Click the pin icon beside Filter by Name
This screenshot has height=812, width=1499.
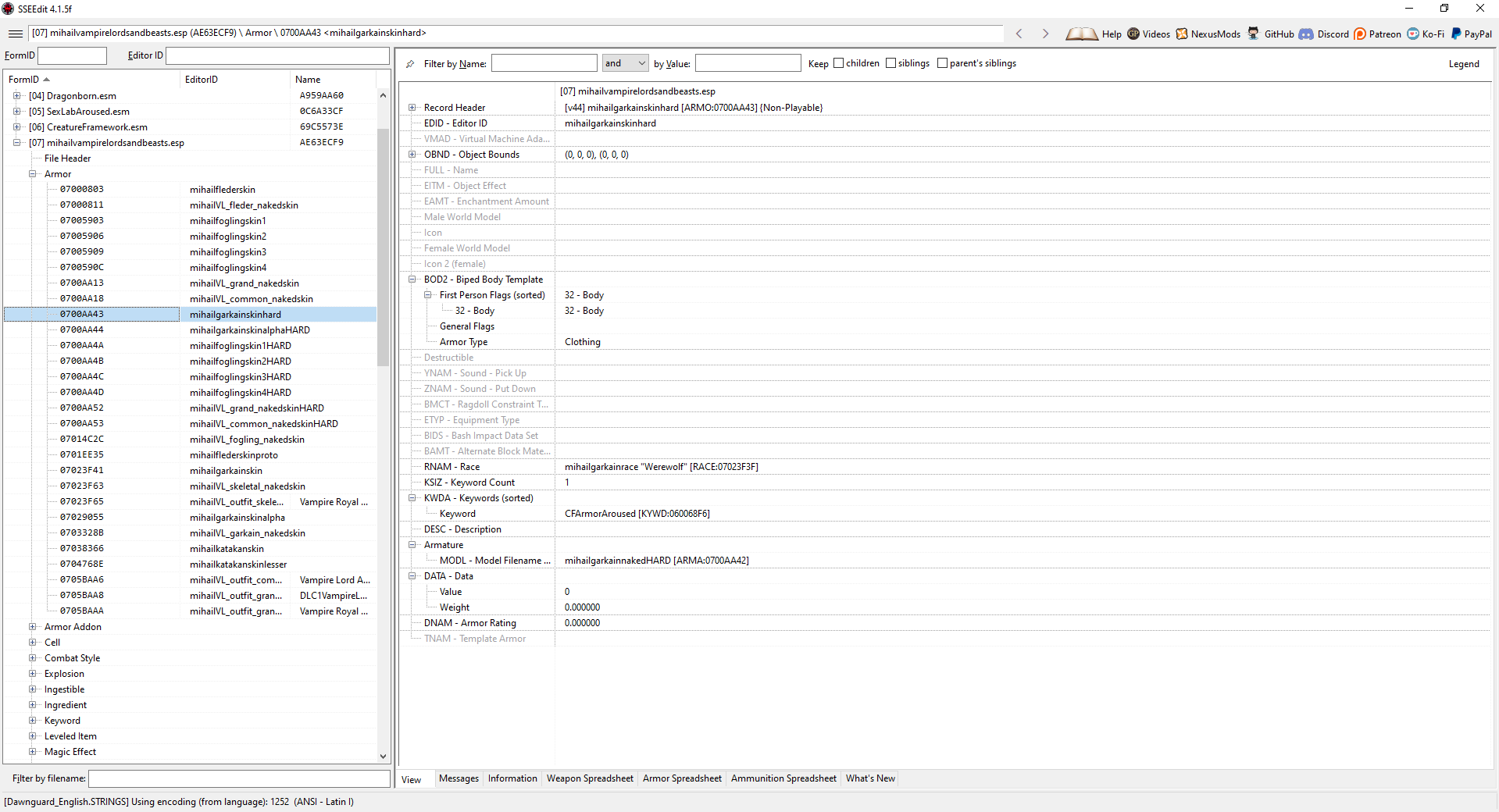tap(410, 64)
